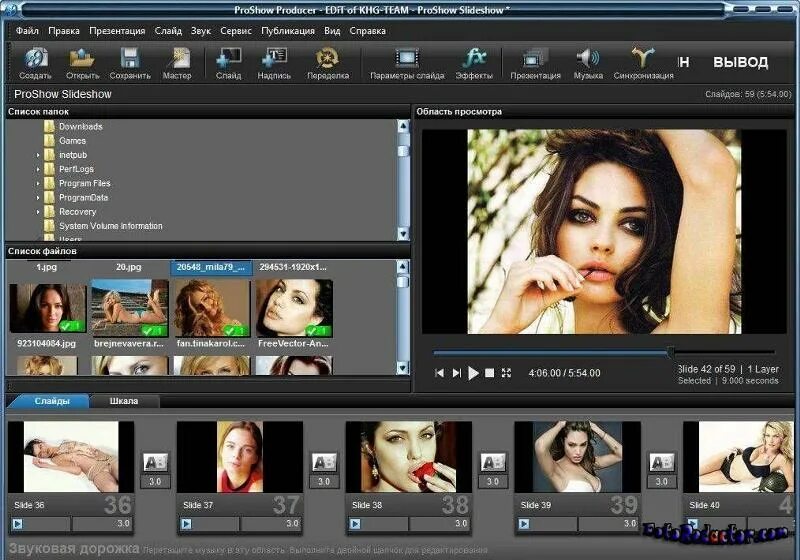The image size is (800, 560).
Task: Click play icon under Slide 39
Action: tap(524, 524)
